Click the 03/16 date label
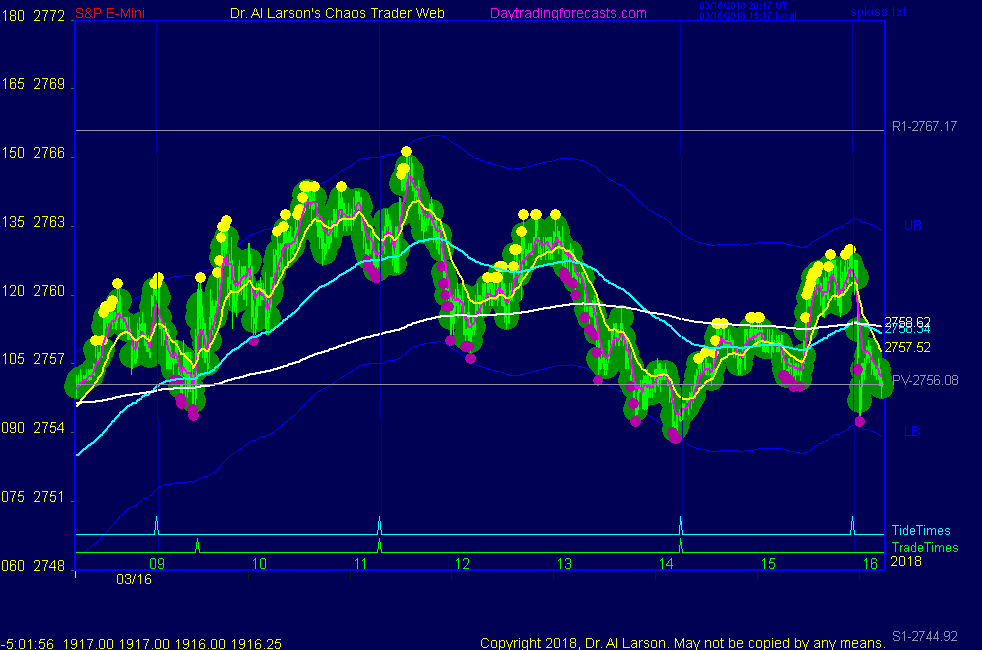Screen dimensions: 982x650 point(134,579)
